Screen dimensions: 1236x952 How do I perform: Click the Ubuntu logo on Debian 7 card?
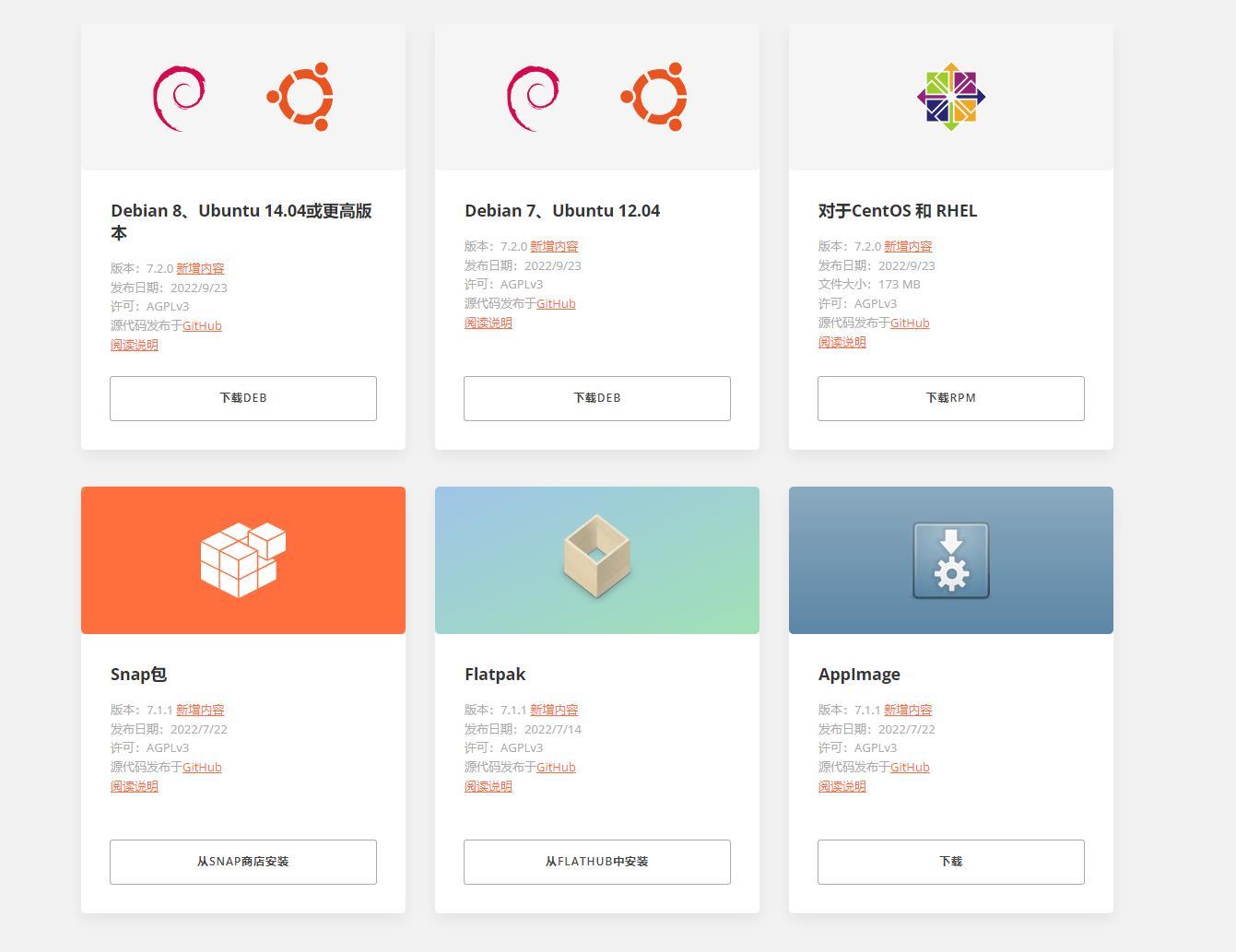click(x=653, y=96)
